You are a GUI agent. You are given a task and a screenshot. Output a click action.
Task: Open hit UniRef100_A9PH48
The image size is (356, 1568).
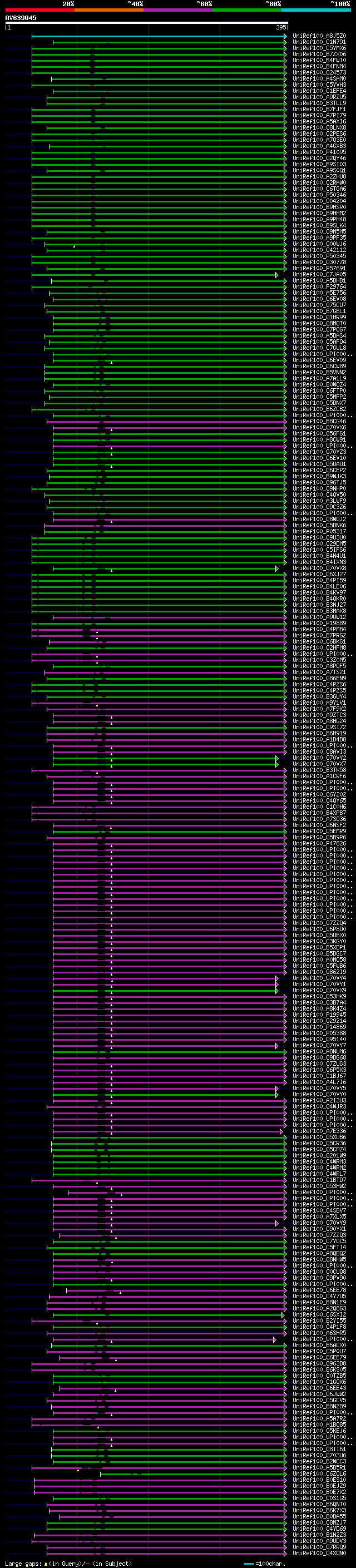(319, 219)
